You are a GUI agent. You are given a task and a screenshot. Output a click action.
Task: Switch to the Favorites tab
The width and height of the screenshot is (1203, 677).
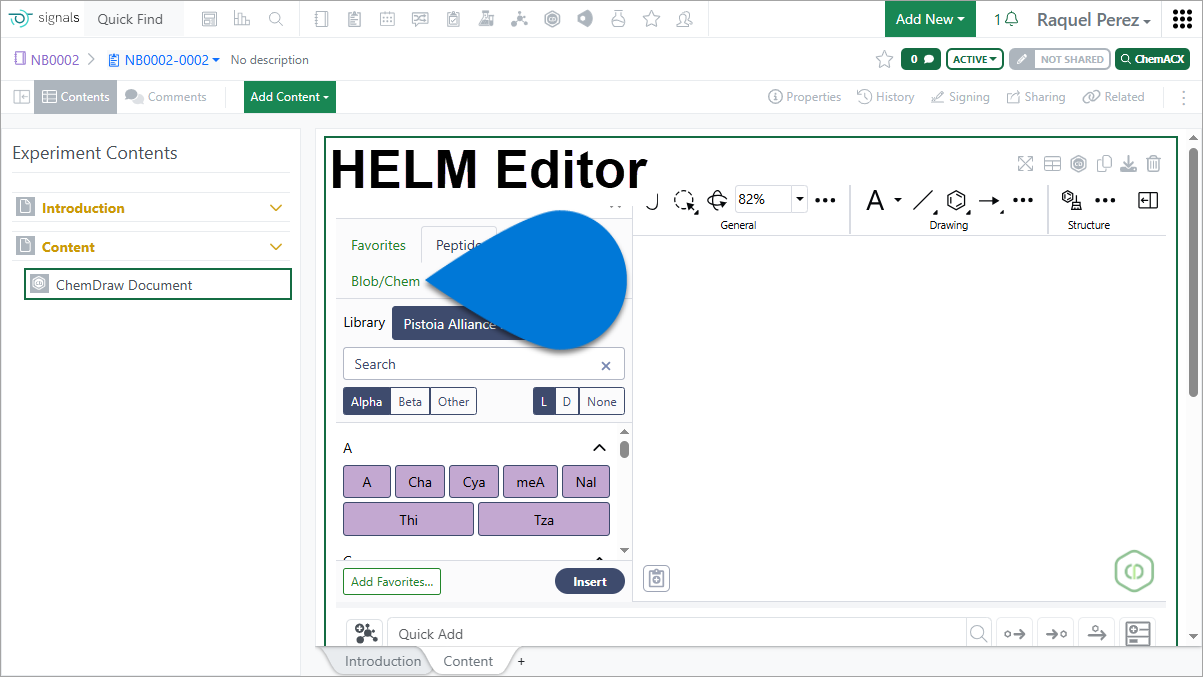379,245
